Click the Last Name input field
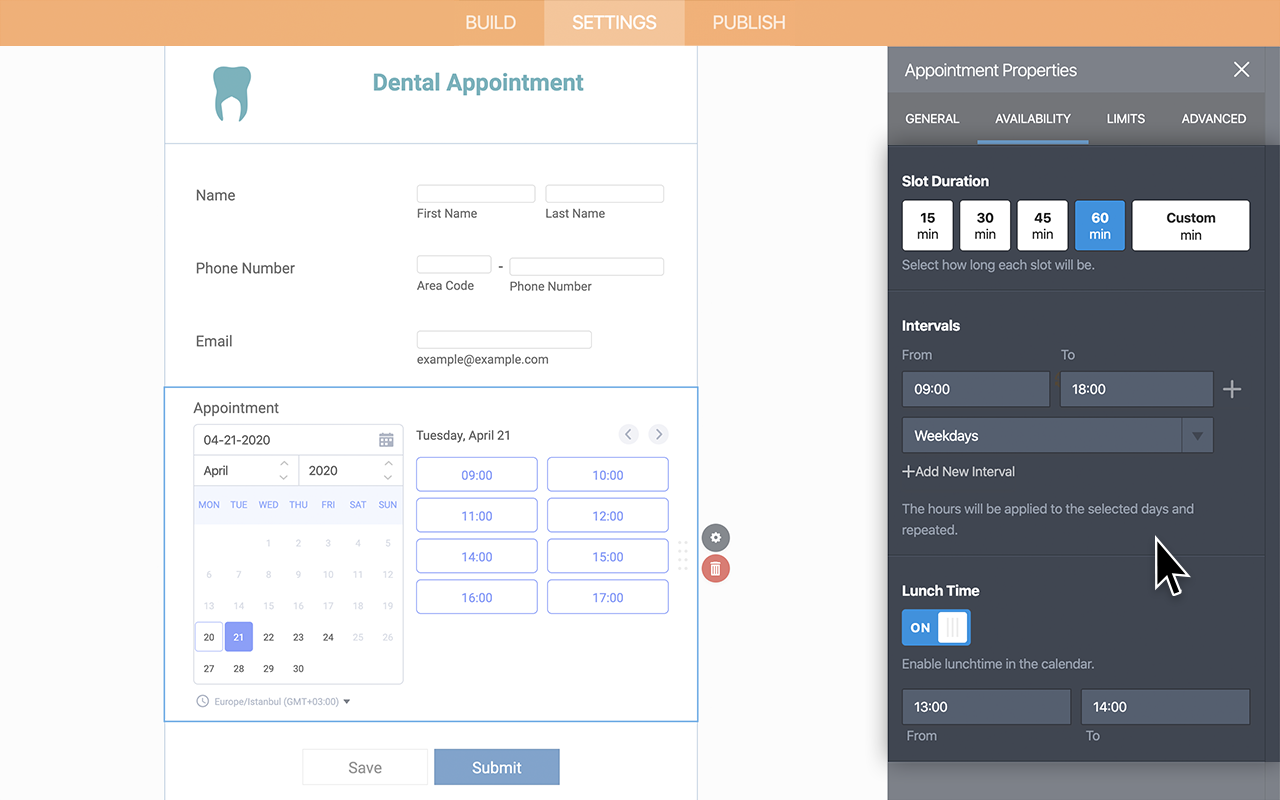1280x800 pixels. [x=604, y=194]
